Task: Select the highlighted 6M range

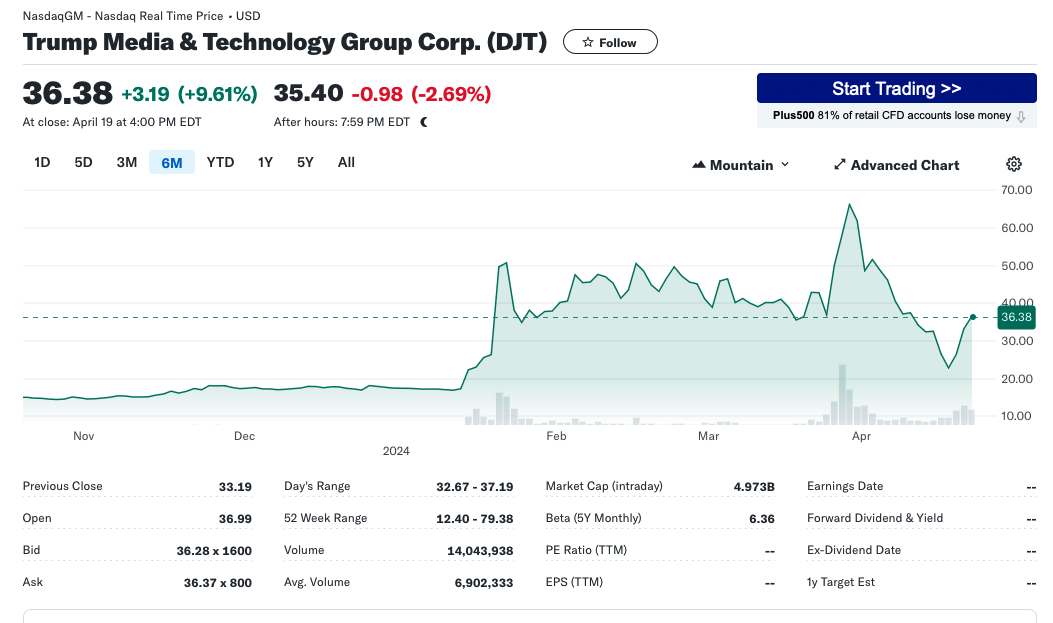Action: (x=172, y=162)
